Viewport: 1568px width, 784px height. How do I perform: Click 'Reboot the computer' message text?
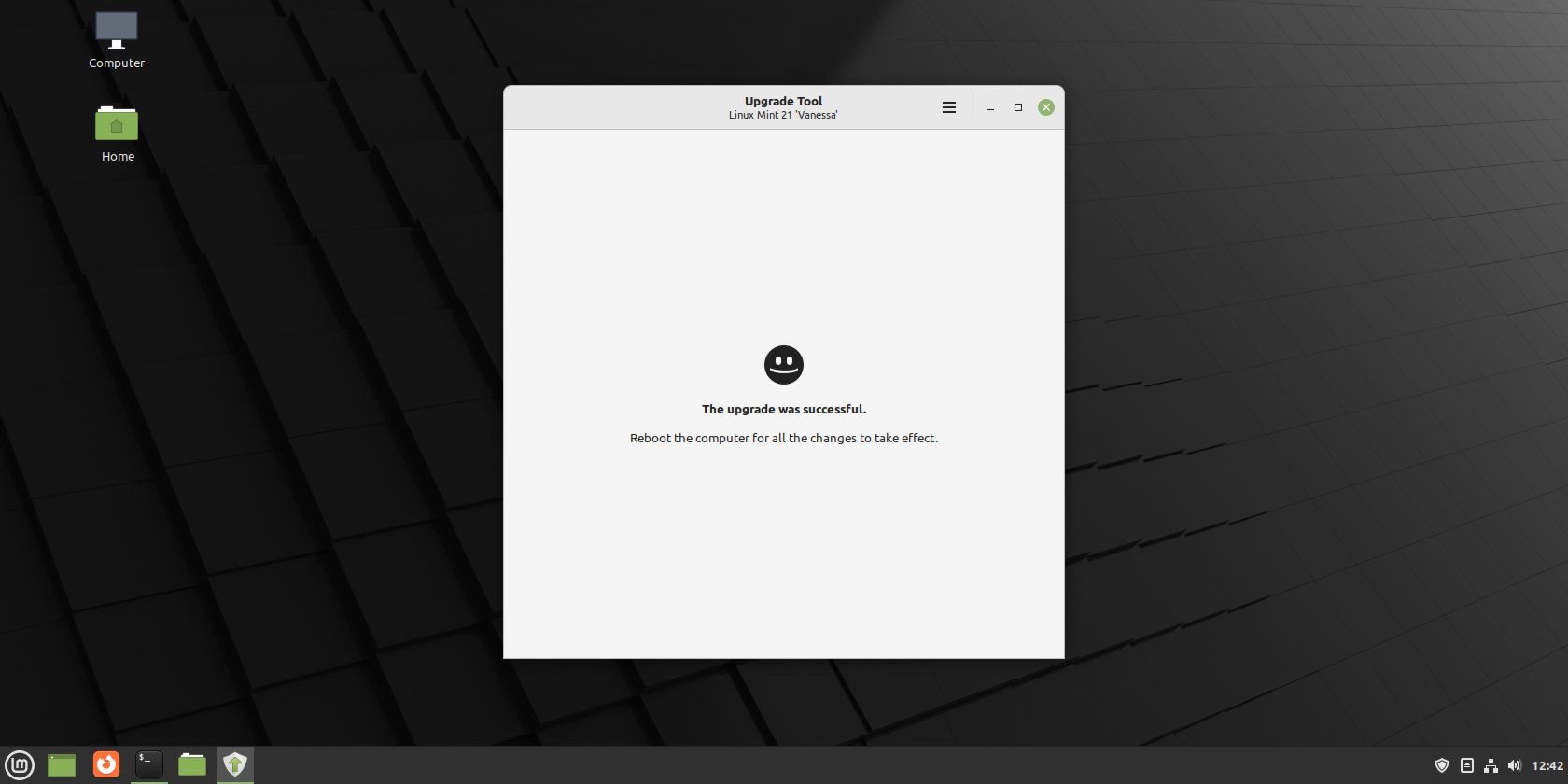coord(784,438)
